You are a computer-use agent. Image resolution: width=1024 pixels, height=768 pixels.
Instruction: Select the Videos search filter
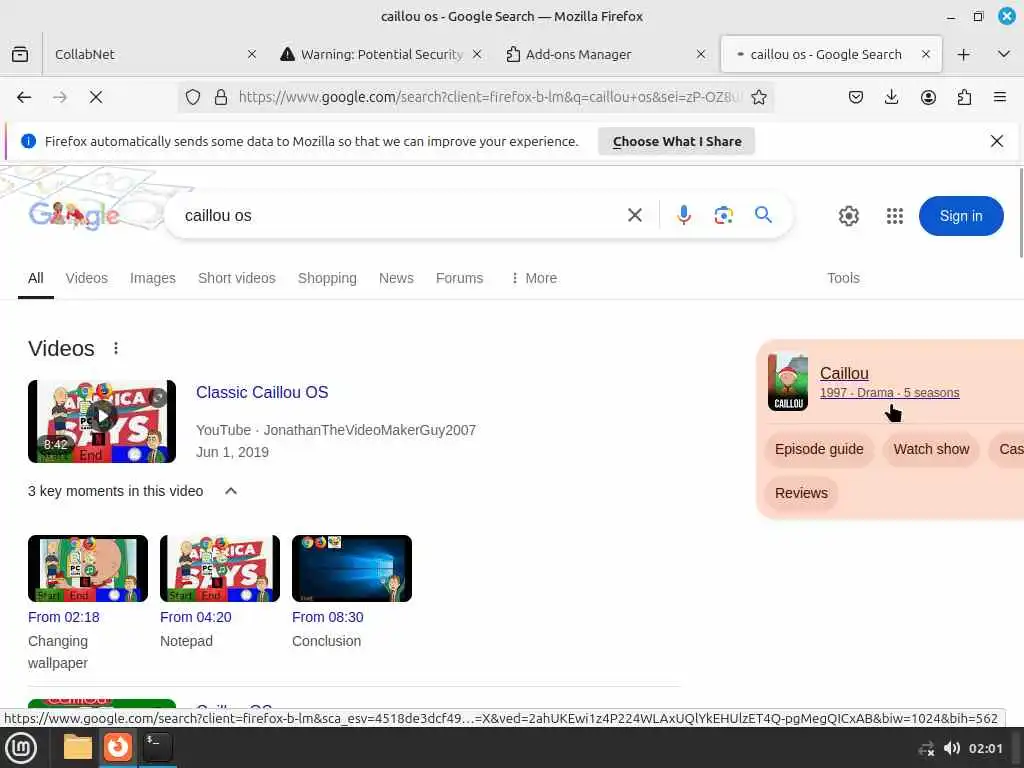(x=86, y=278)
